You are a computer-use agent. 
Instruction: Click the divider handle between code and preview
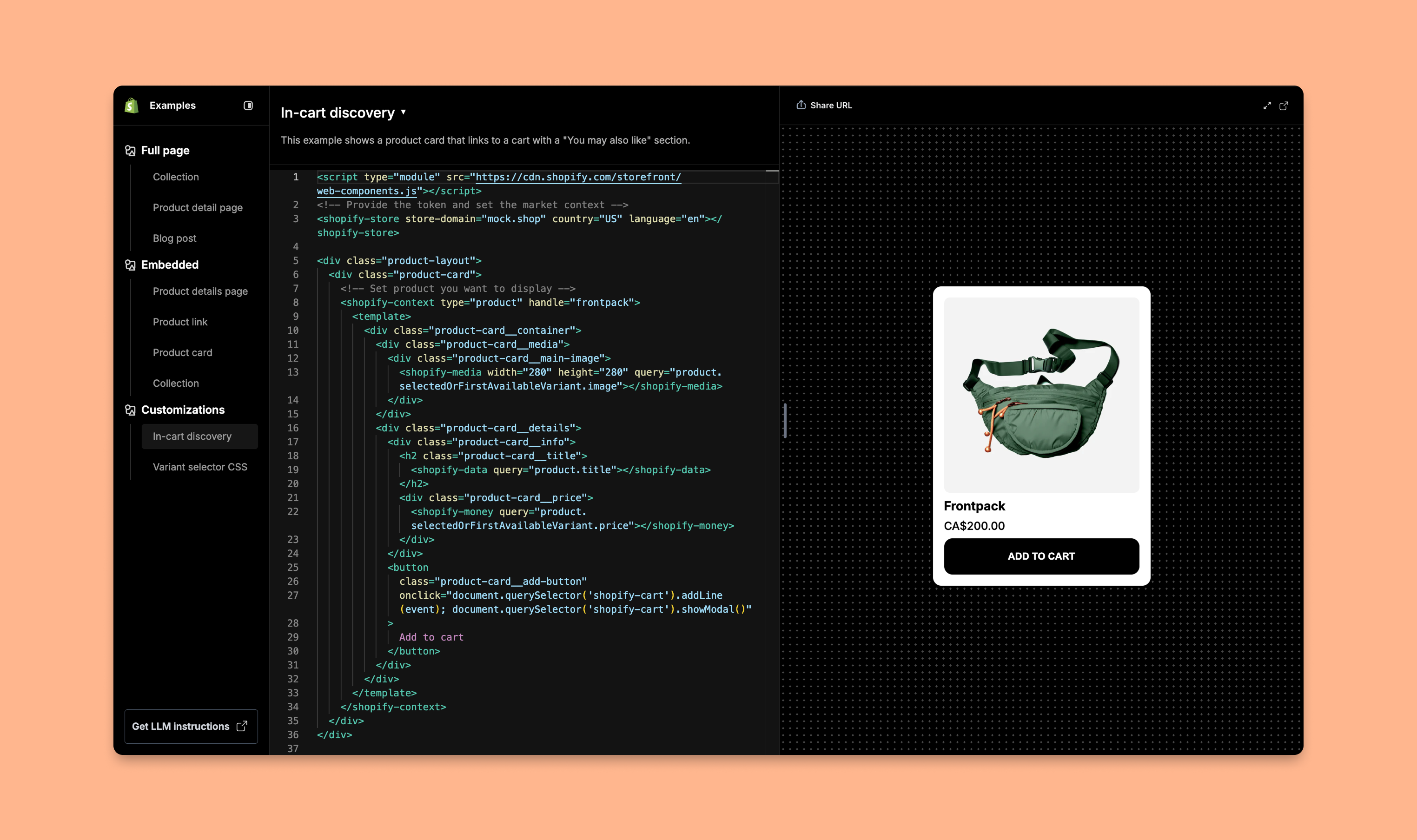[785, 420]
